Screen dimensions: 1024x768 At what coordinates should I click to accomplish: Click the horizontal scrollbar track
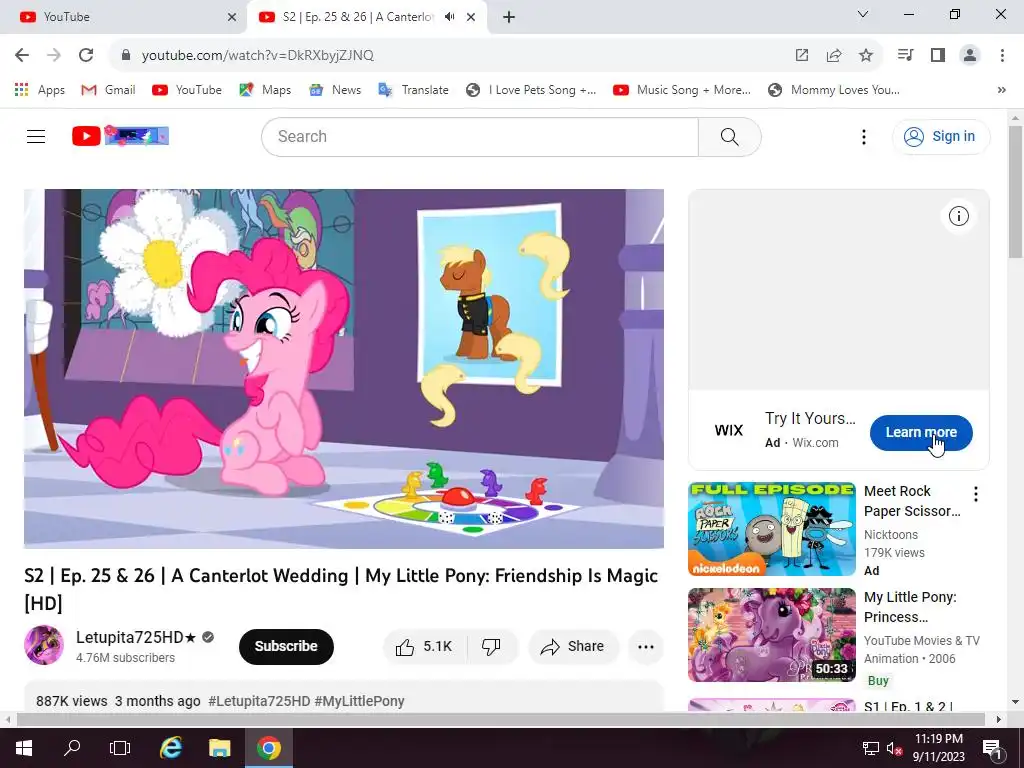[500, 719]
